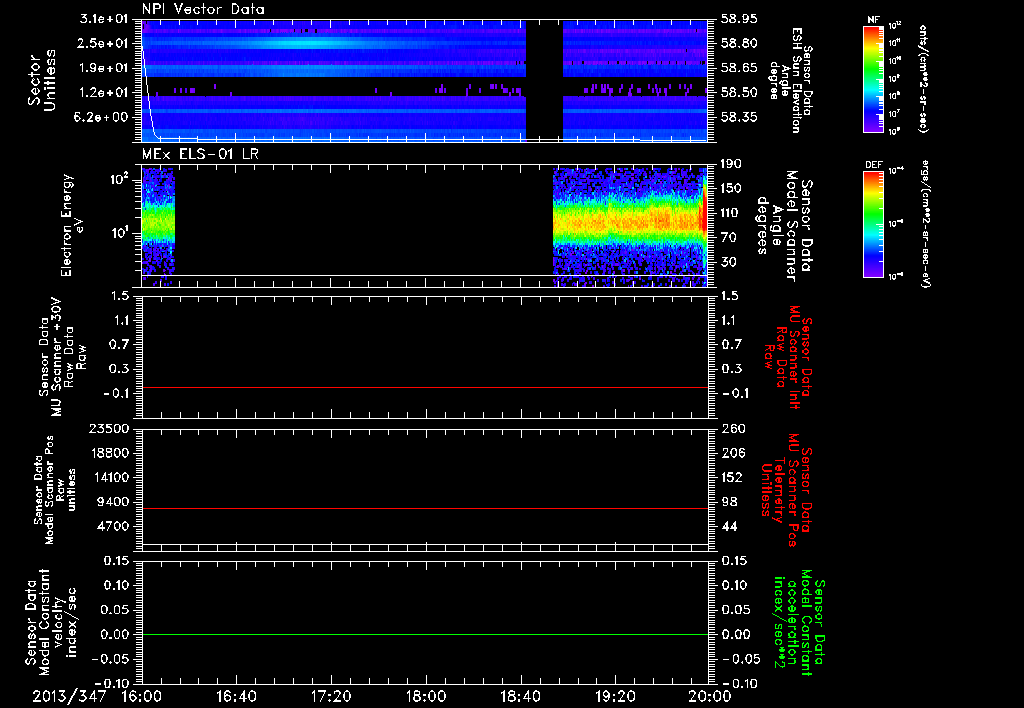Click the "Model Scanner Pos Raw unitless" axis title
The image size is (1024, 708).
(x=55, y=490)
